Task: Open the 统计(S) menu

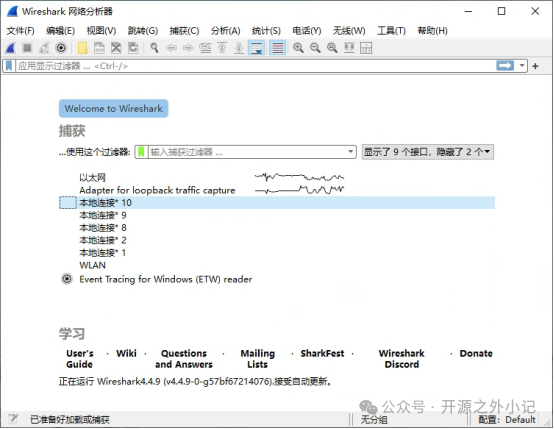Action: coord(266,31)
